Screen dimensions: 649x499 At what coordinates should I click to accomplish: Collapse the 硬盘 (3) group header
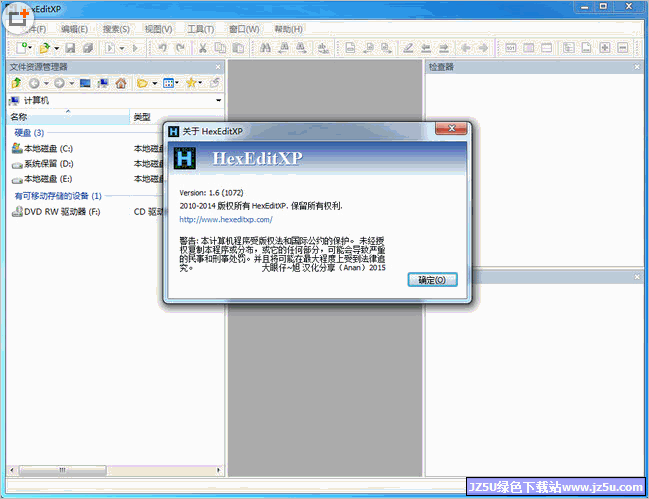29,133
